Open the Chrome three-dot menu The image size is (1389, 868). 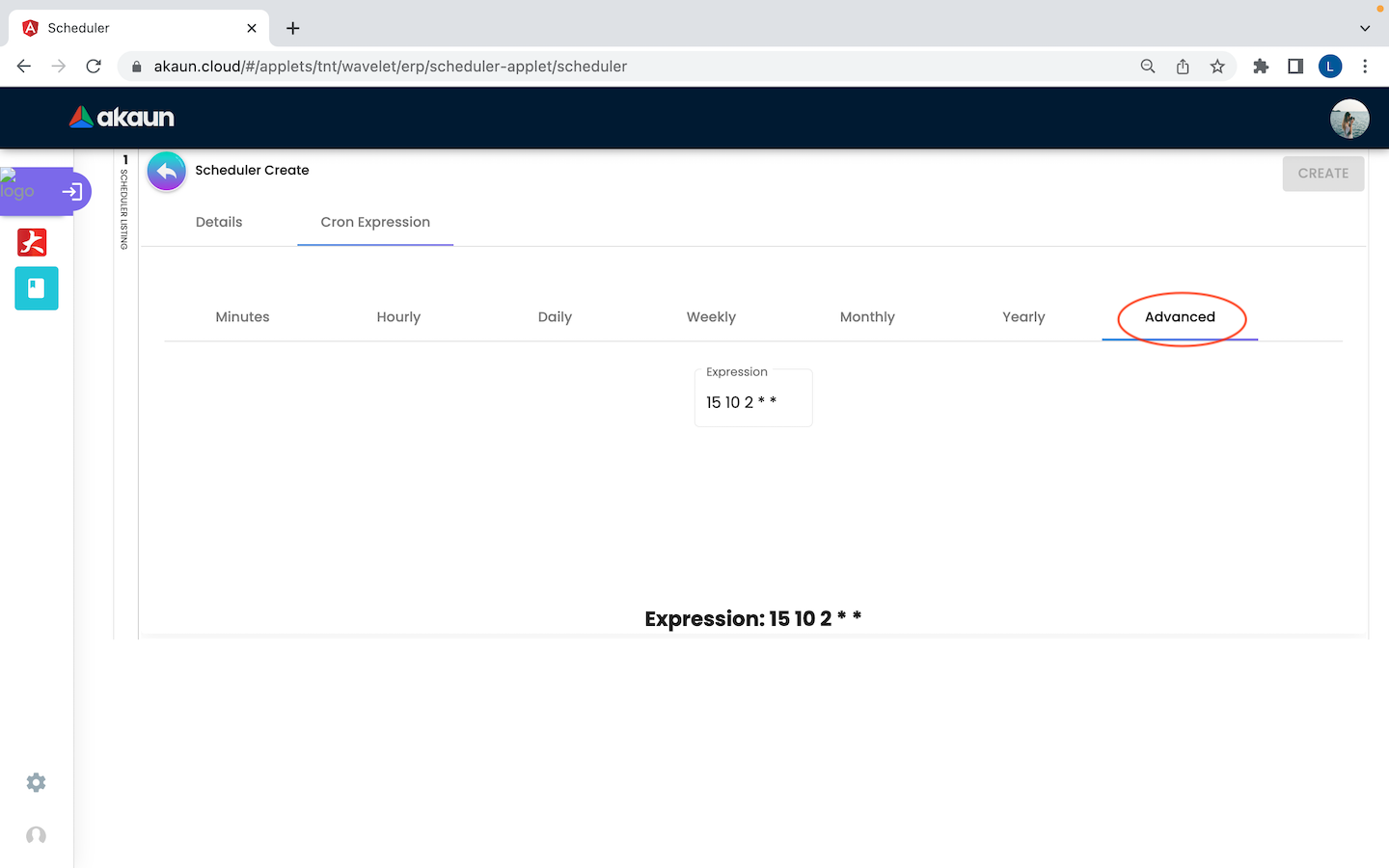(x=1364, y=67)
